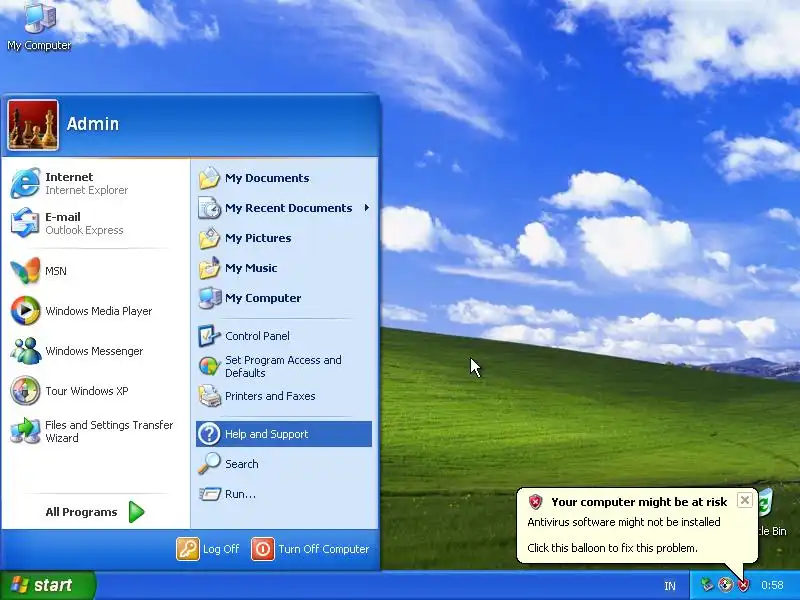800x600 pixels.
Task: Open the Outlook Express E-mail icon
Action: coord(25,222)
